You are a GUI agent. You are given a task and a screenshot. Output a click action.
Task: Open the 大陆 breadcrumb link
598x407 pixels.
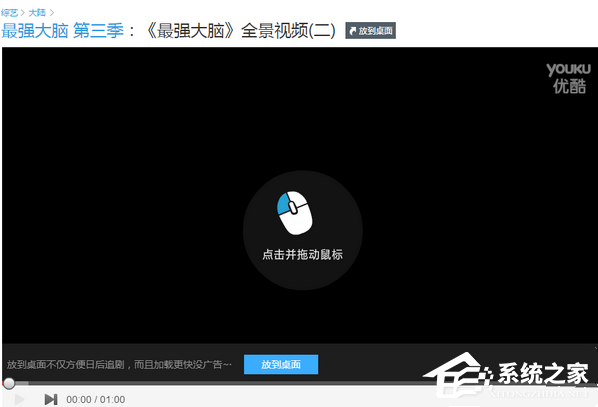tap(37, 13)
